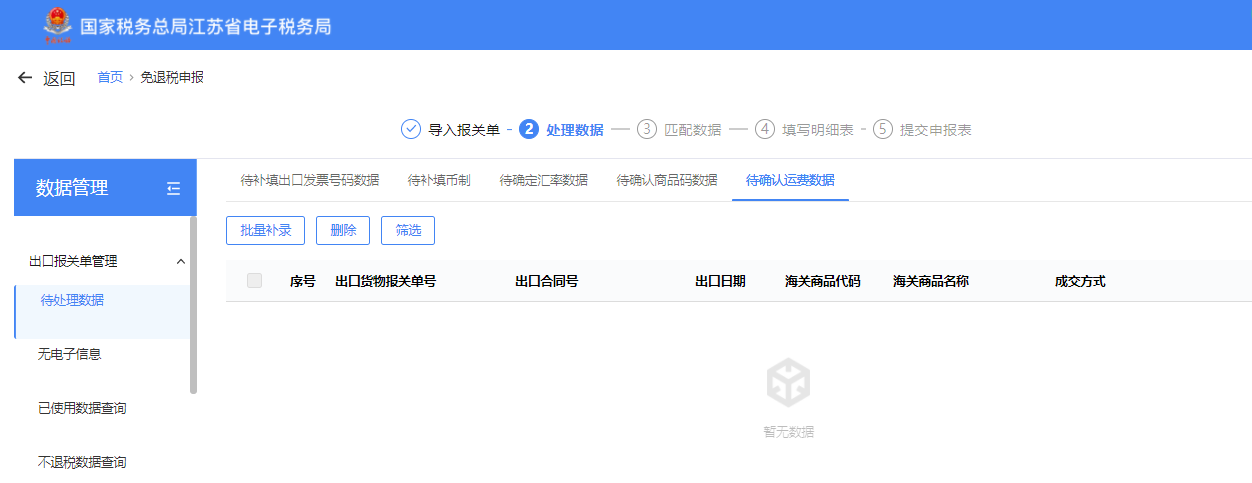Screen dimensions: 1252x483
Task: Open 无电子信息 in sidebar
Action: pos(69,354)
